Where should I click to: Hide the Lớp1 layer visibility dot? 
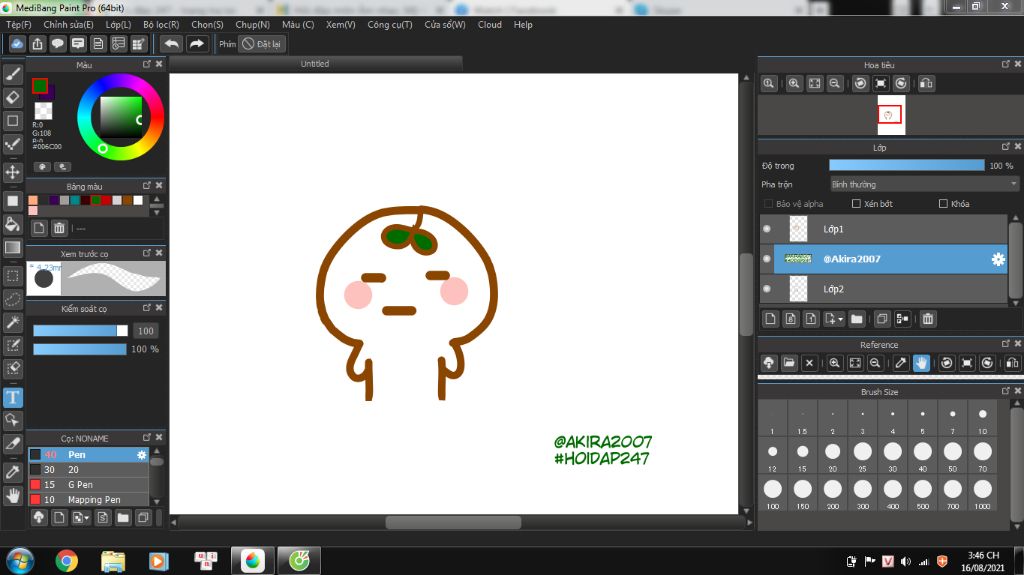[767, 229]
